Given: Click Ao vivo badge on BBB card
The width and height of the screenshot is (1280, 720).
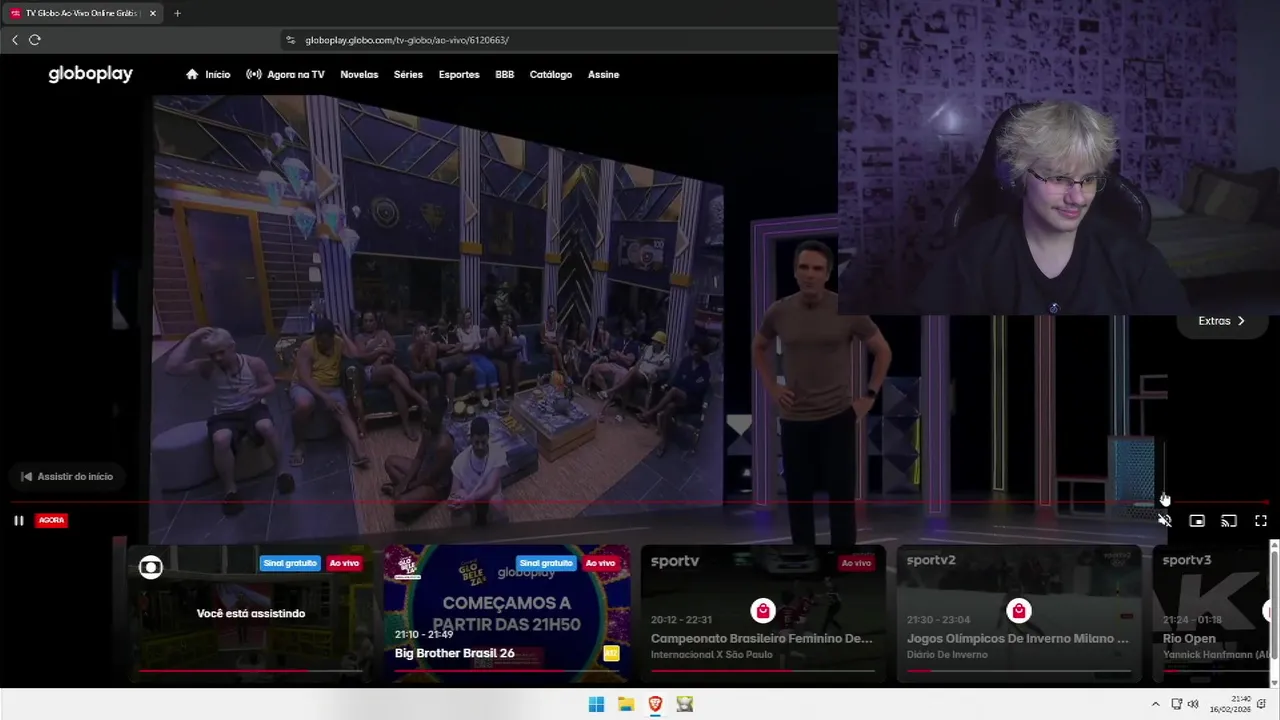Looking at the screenshot, I should click(600, 563).
